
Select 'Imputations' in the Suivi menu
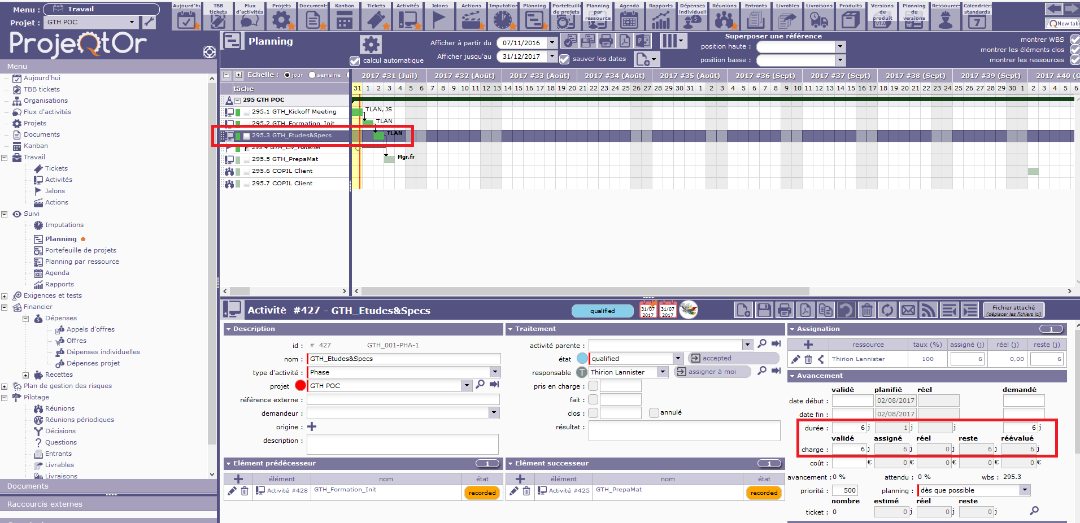[64, 225]
